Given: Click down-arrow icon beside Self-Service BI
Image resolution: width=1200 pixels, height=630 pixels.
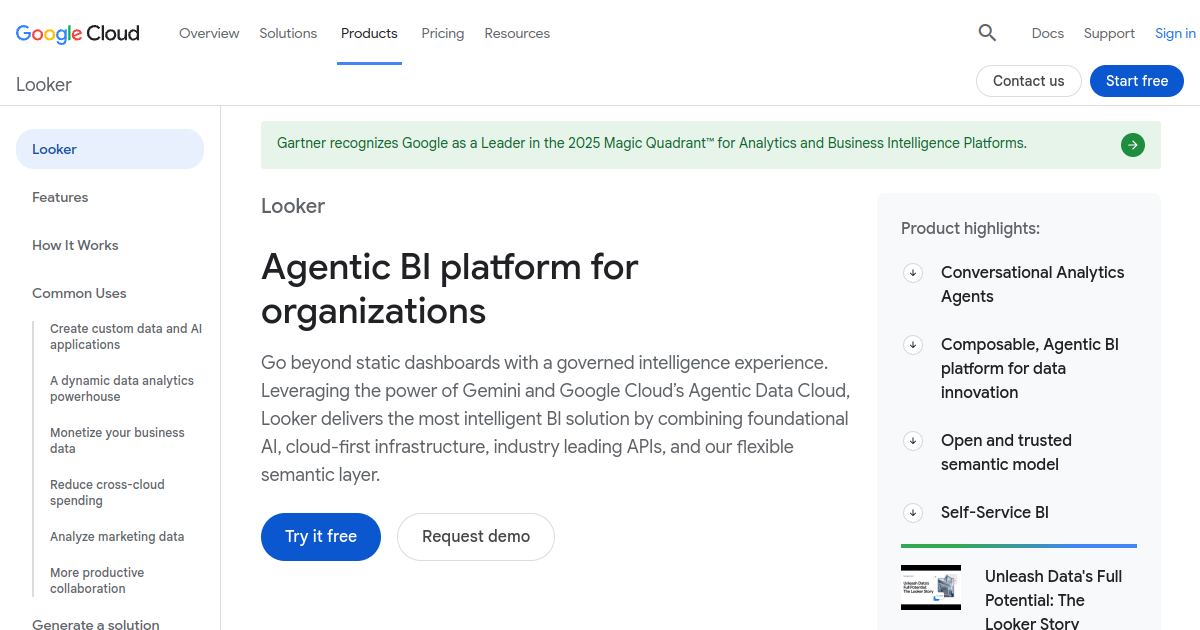Looking at the screenshot, I should click(x=913, y=513).
